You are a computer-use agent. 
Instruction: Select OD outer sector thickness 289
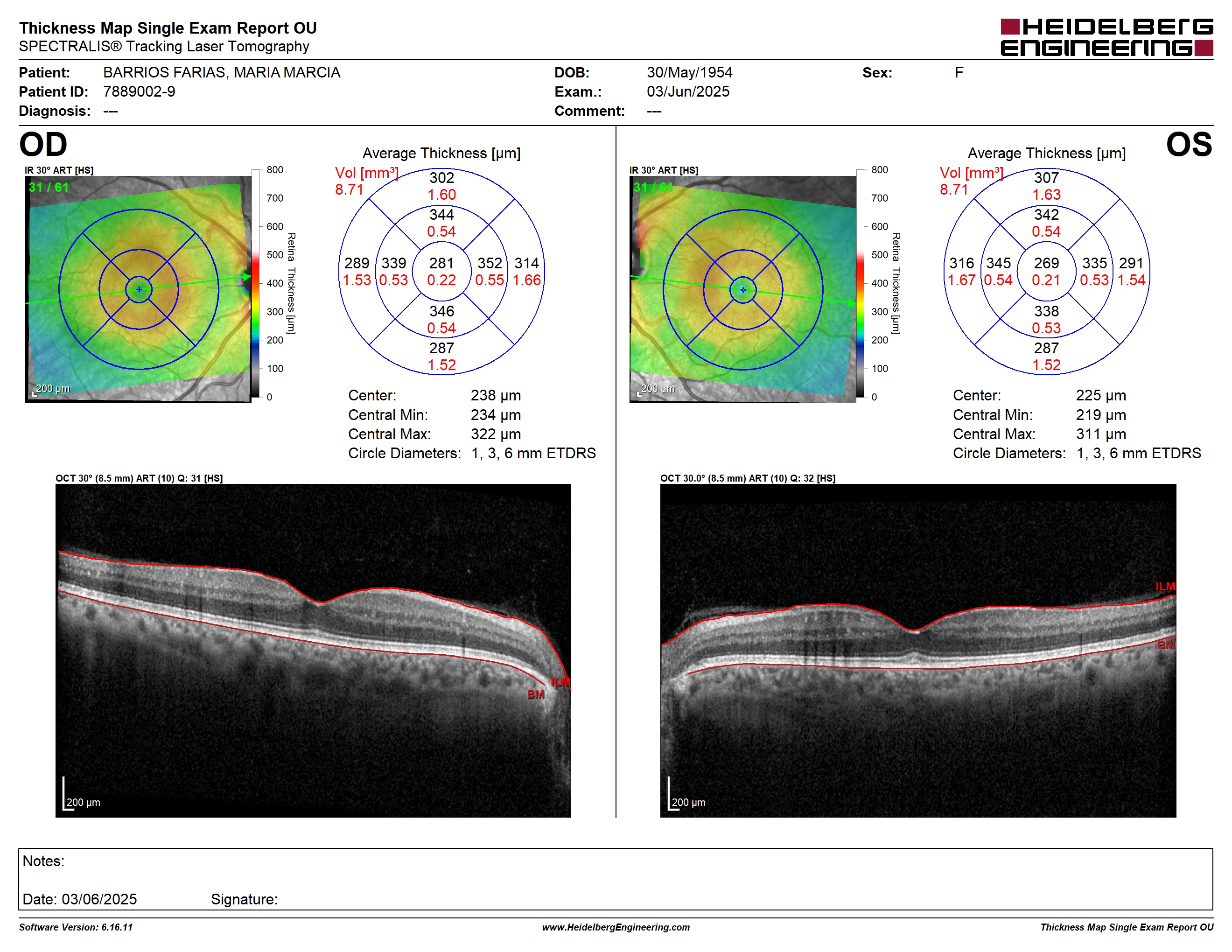357,263
